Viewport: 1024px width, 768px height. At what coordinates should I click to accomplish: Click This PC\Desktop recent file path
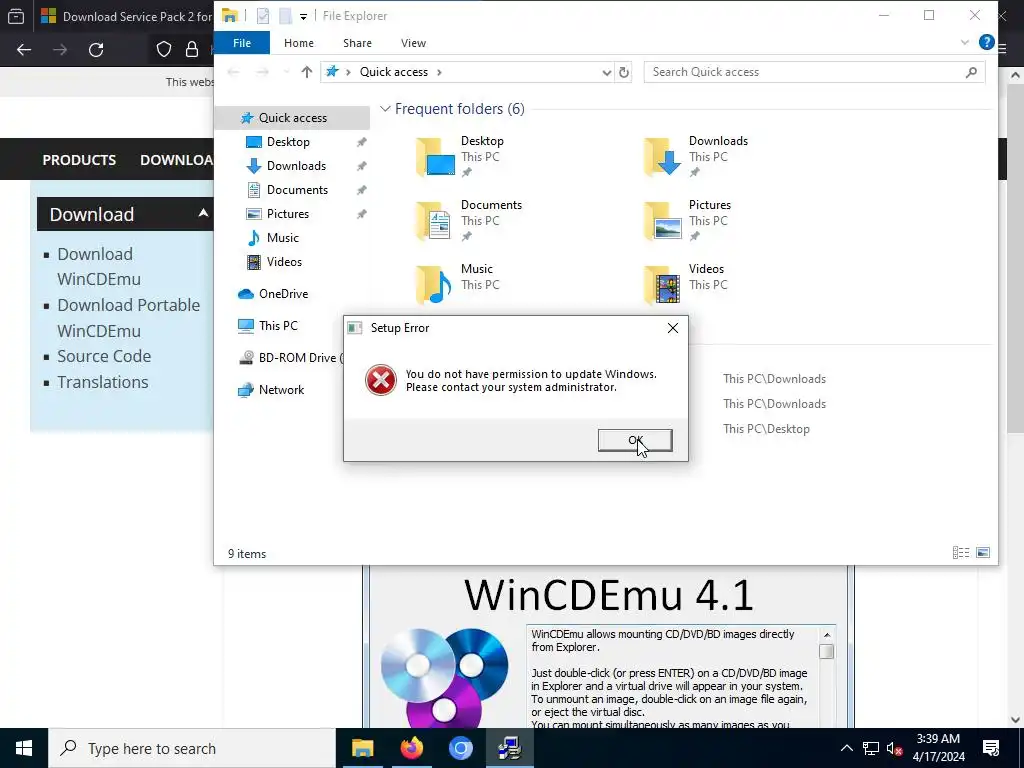click(x=766, y=429)
